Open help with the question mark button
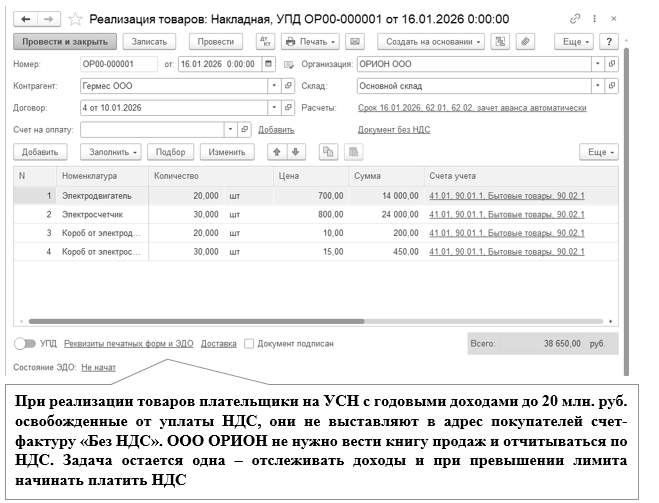 (609, 42)
